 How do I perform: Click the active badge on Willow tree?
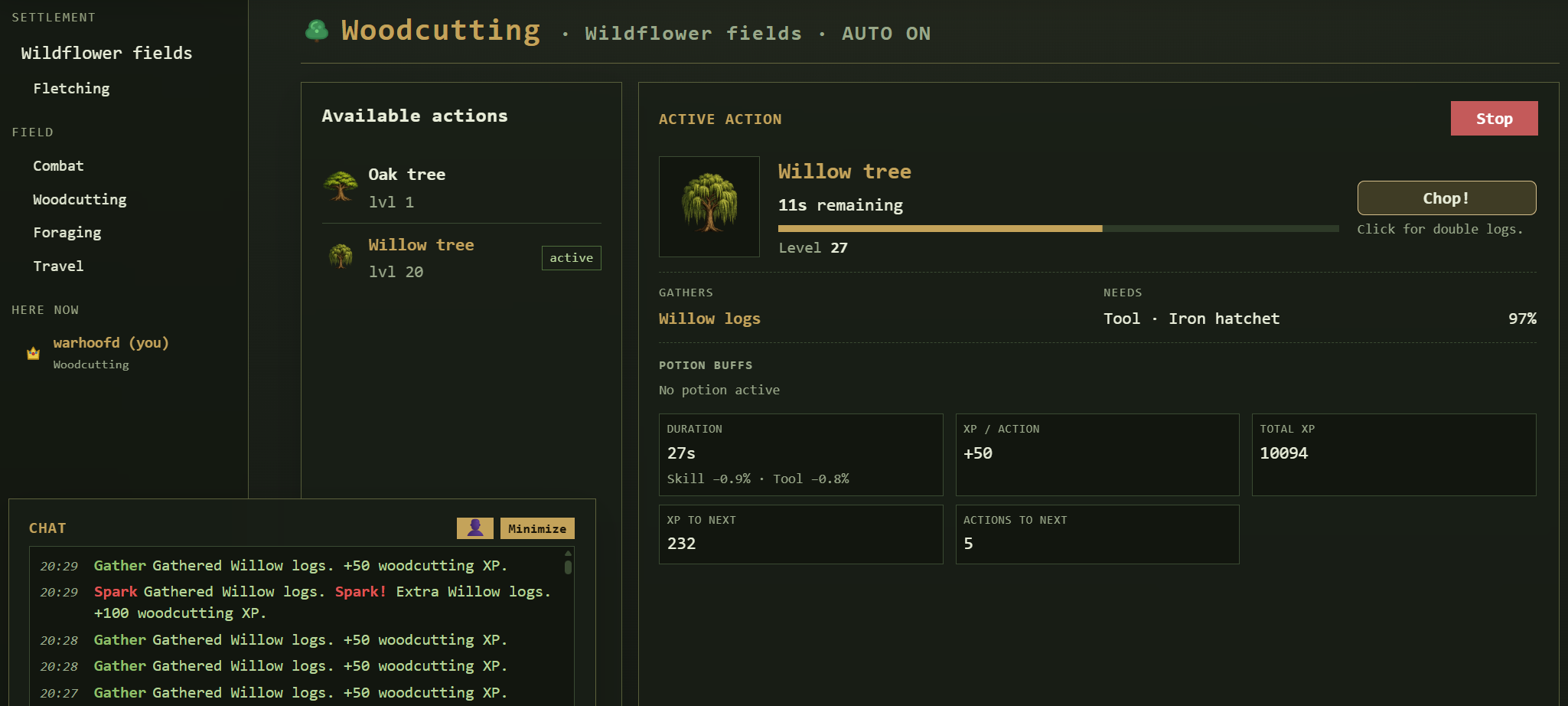[571, 258]
